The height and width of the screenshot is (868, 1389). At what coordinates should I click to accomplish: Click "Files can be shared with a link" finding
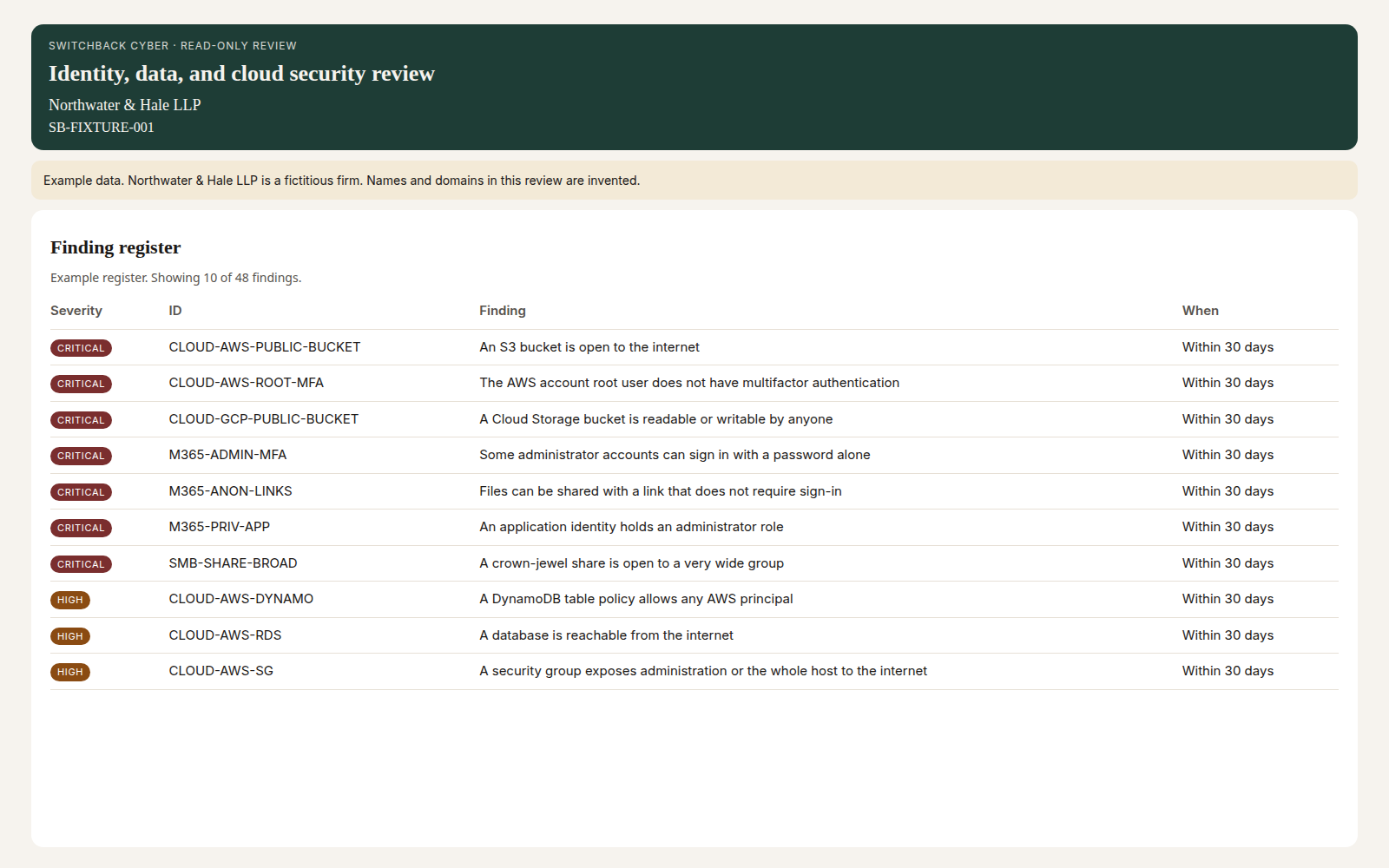point(661,491)
